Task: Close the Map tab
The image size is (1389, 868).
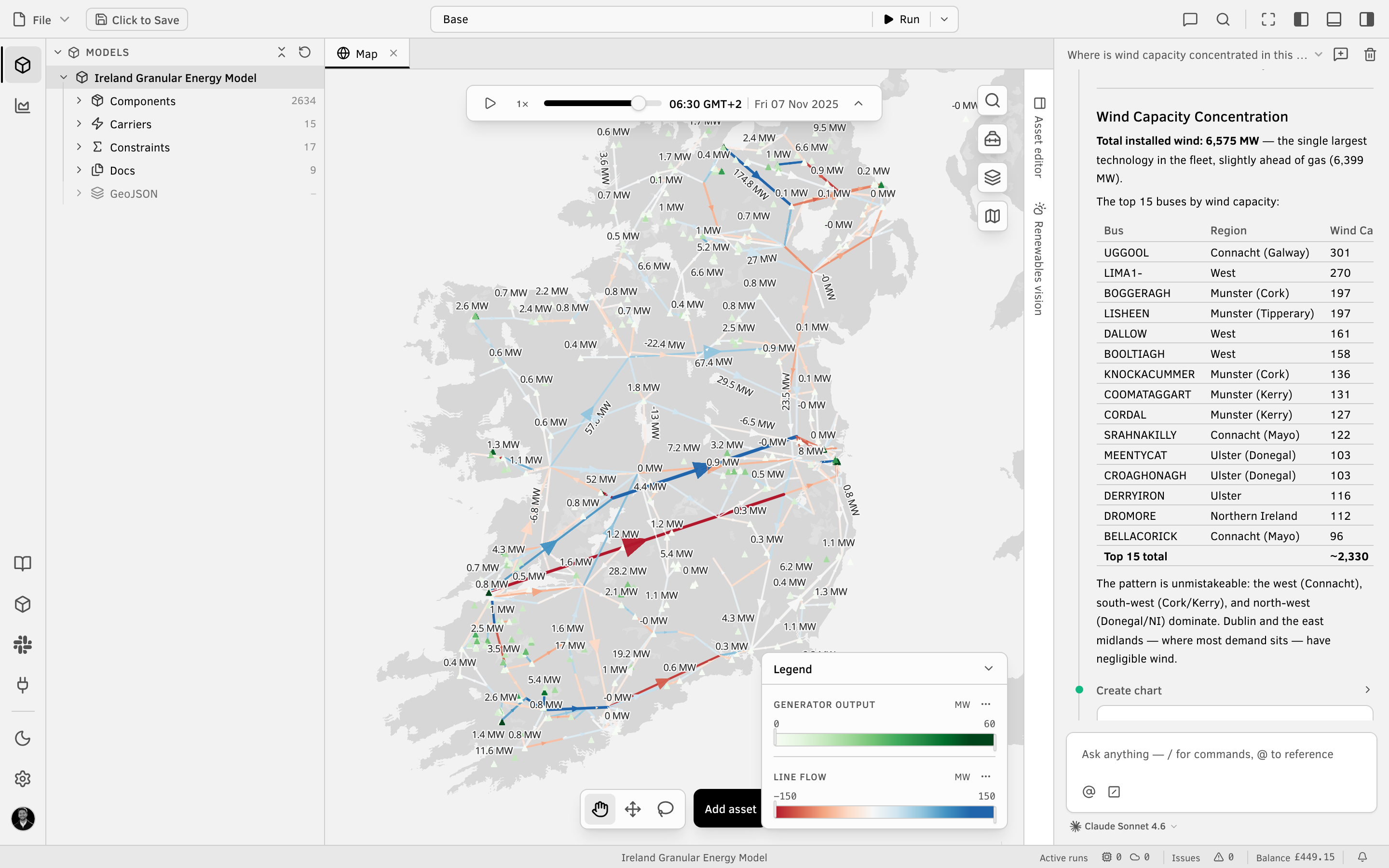Action: coord(394,54)
